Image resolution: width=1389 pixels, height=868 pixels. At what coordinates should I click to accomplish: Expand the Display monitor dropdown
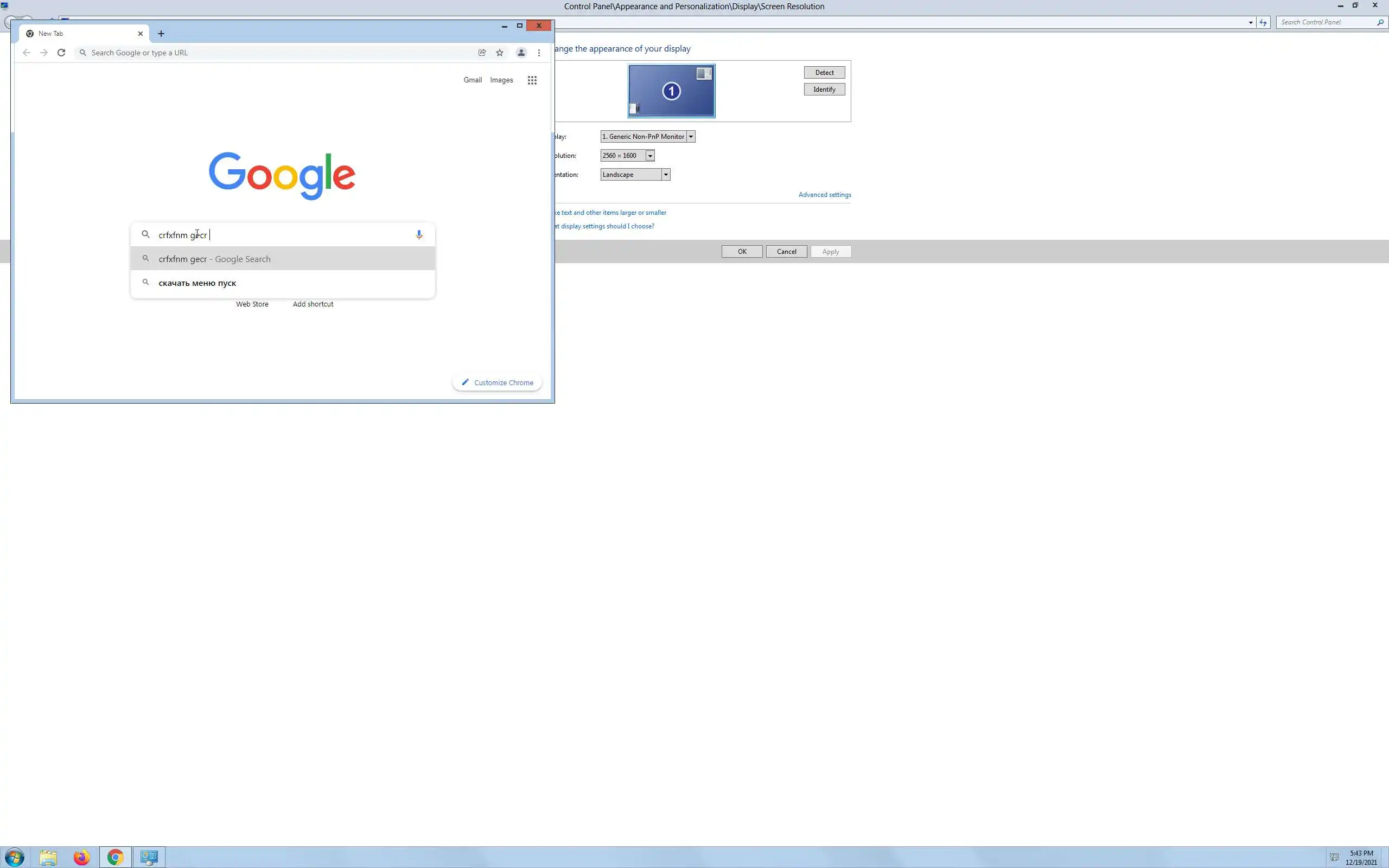tap(691, 137)
